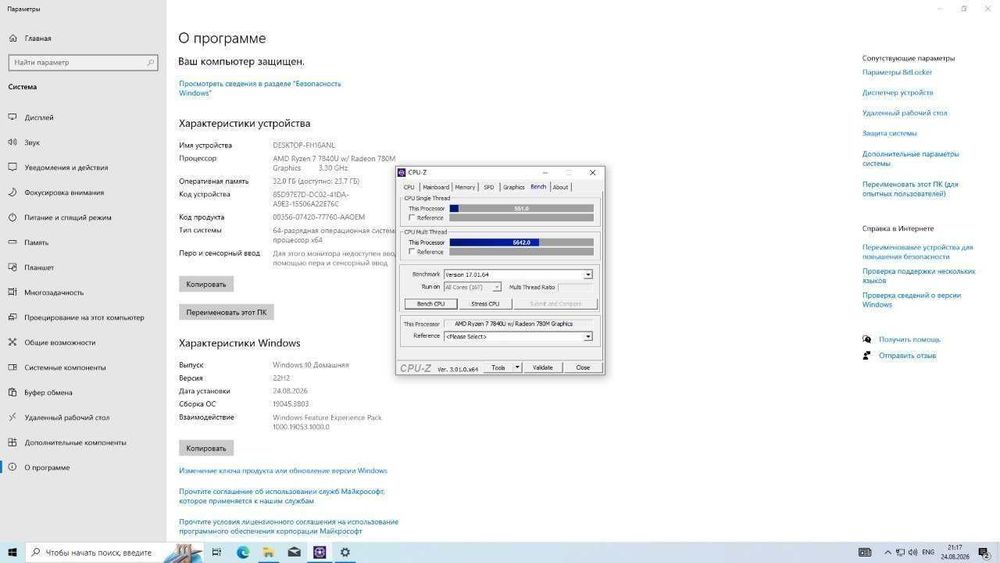Open Изменение ключа продукта link
1000x563 pixels.
pyautogui.click(x=283, y=471)
